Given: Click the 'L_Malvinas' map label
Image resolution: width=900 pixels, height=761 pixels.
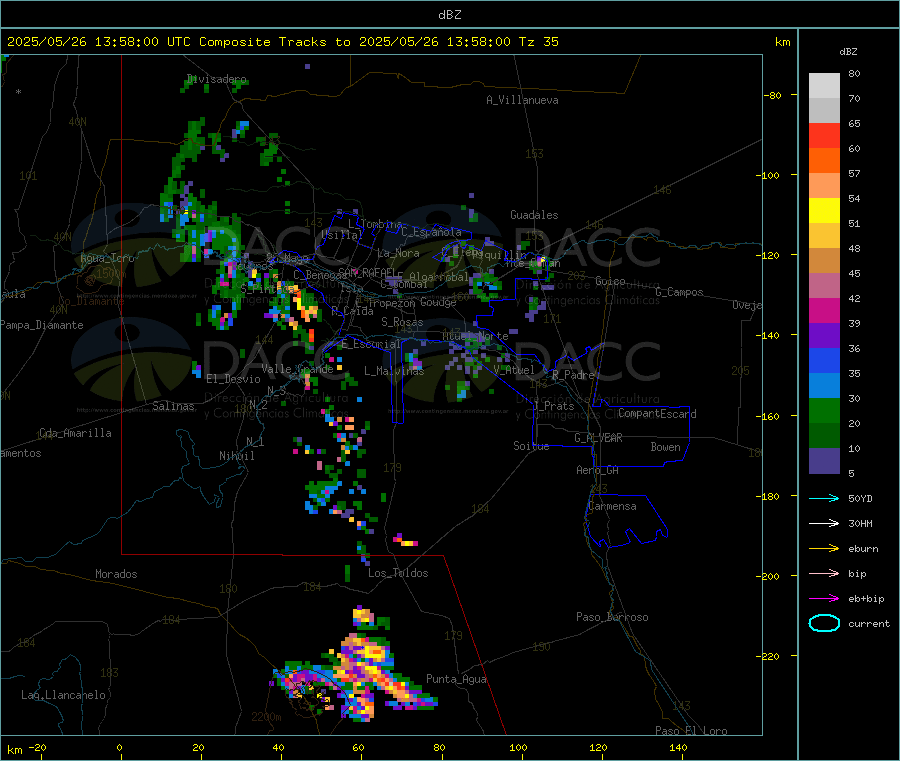Looking at the screenshot, I should coord(394,371).
